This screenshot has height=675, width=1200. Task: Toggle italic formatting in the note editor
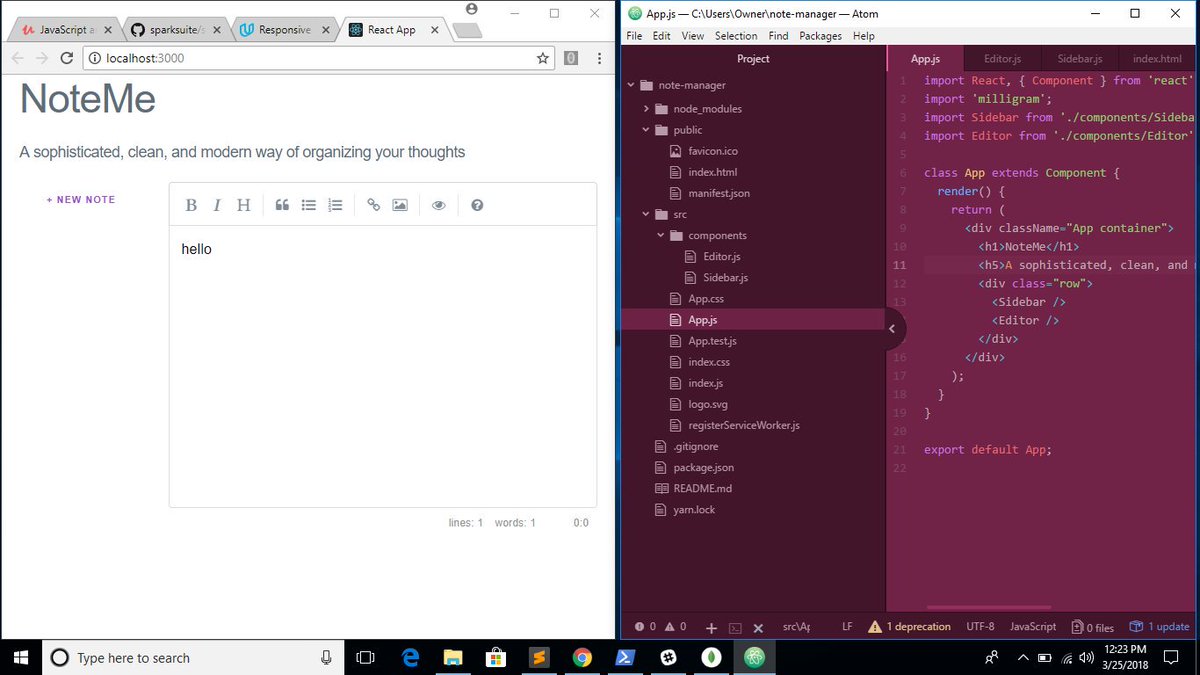click(x=217, y=205)
